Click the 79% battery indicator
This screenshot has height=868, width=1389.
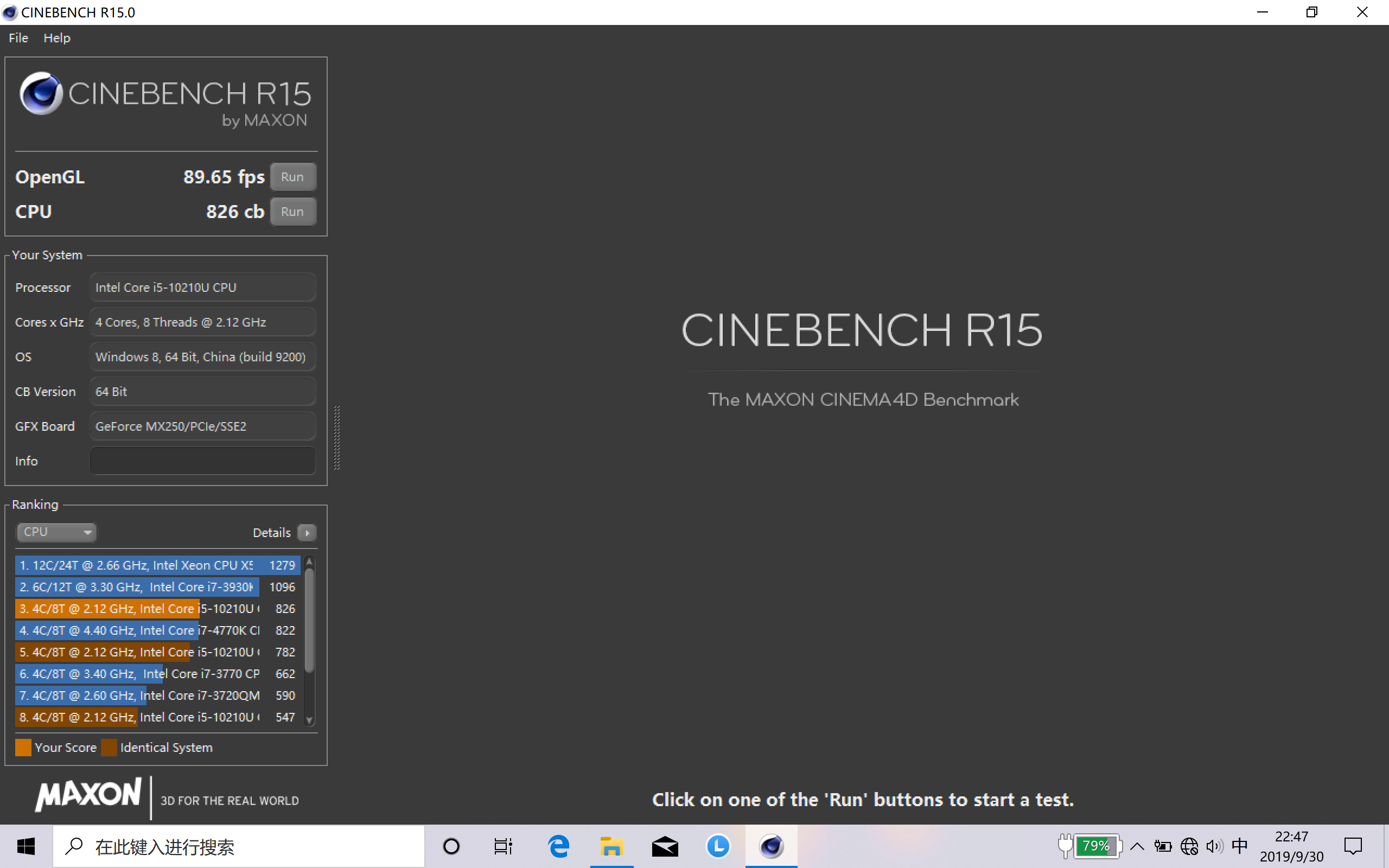tap(1090, 846)
